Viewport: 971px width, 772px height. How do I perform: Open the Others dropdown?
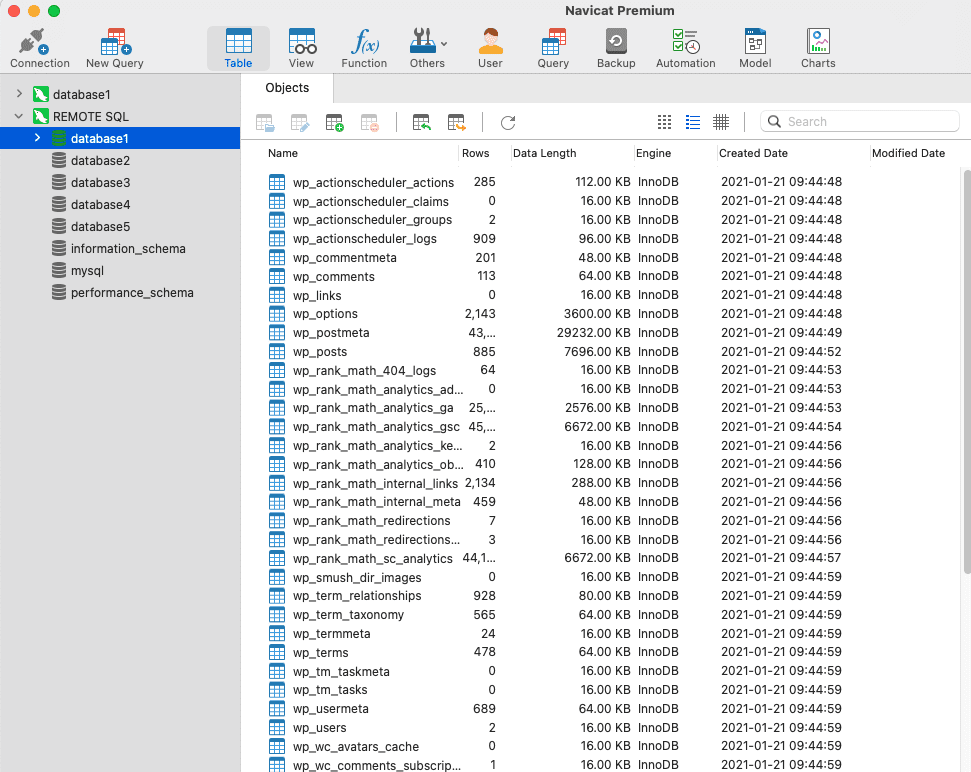pos(428,48)
